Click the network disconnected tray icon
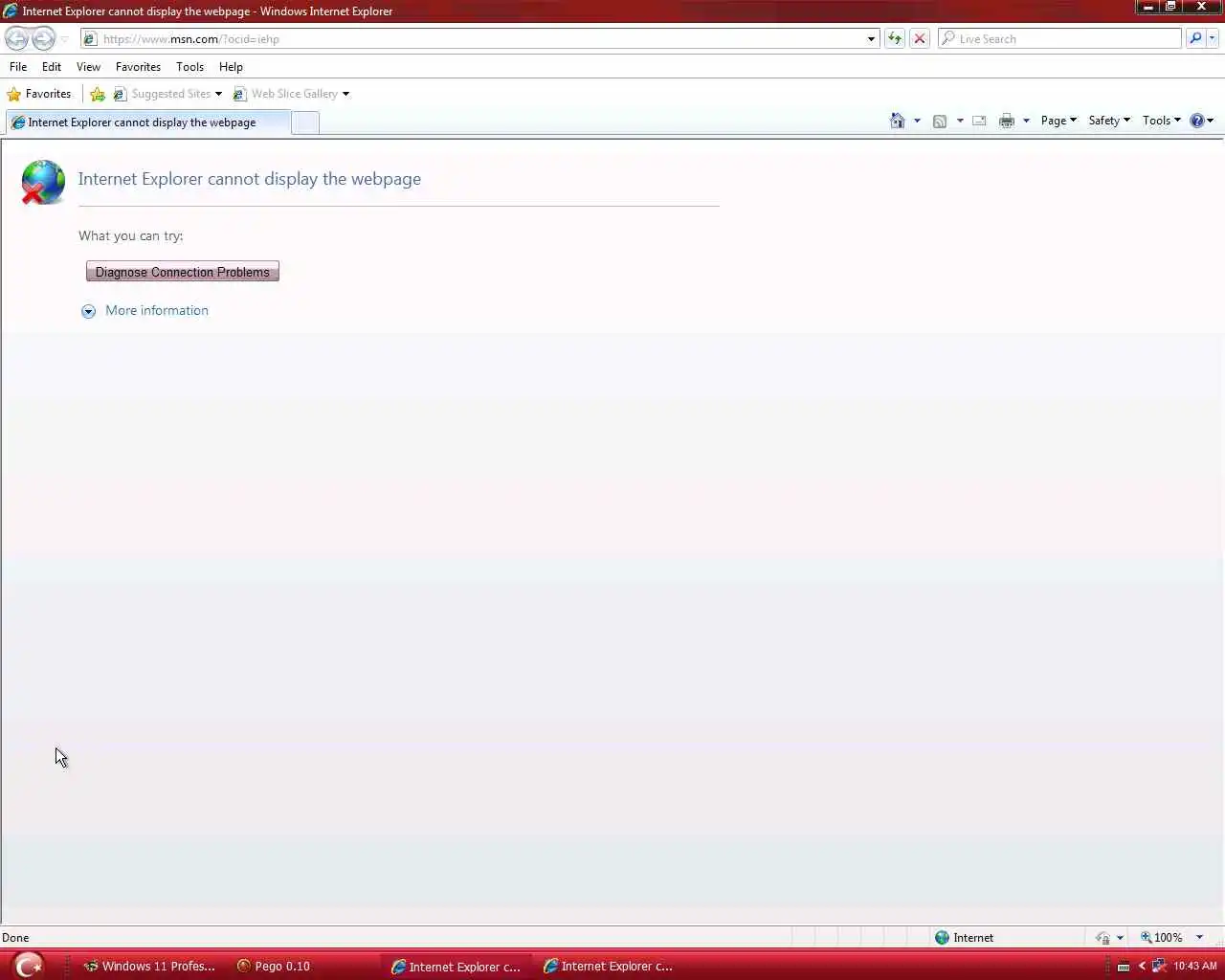Image resolution: width=1225 pixels, height=980 pixels. (x=1159, y=967)
